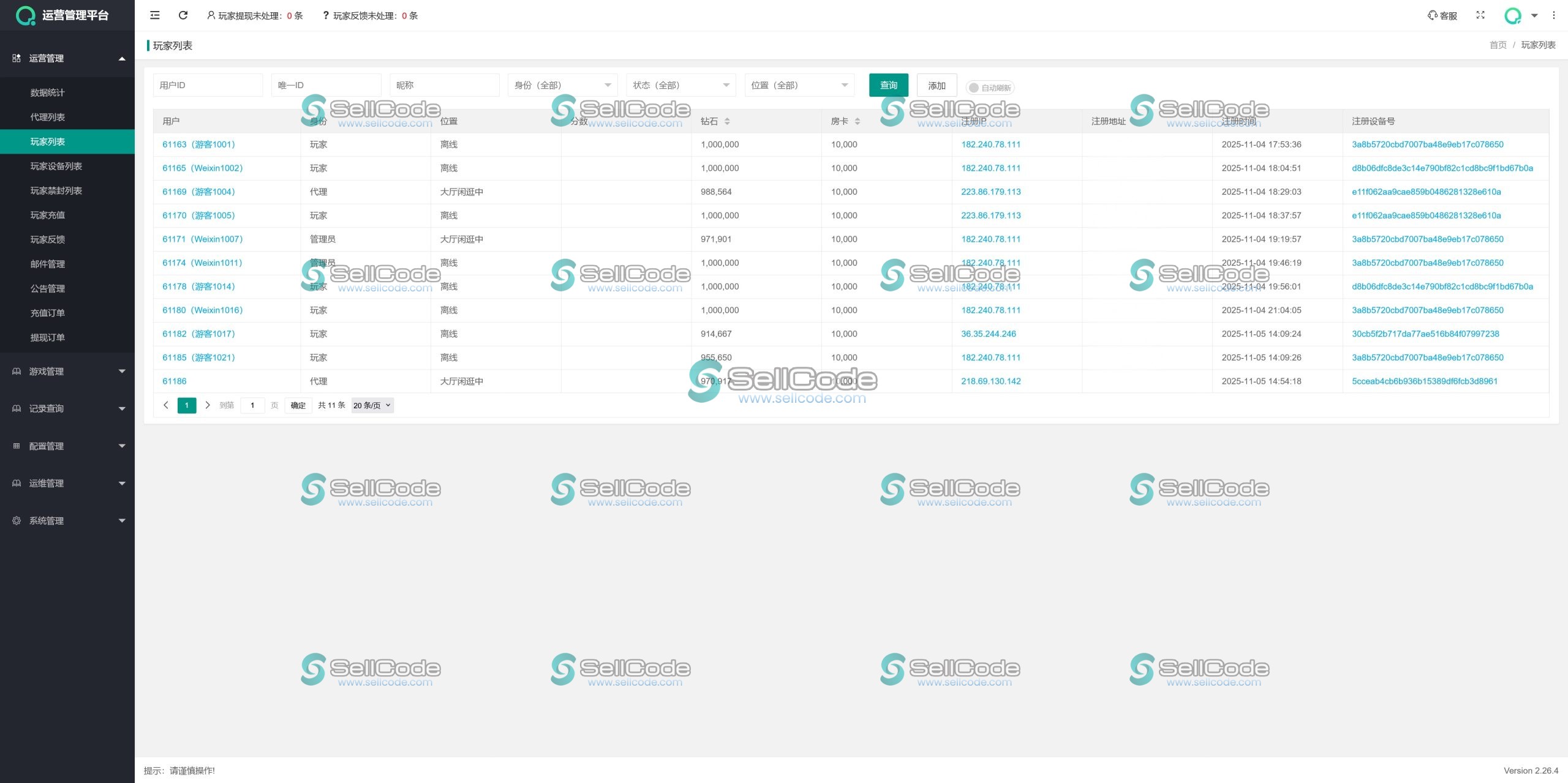
Task: Change the 20 per page selector
Action: 372,405
